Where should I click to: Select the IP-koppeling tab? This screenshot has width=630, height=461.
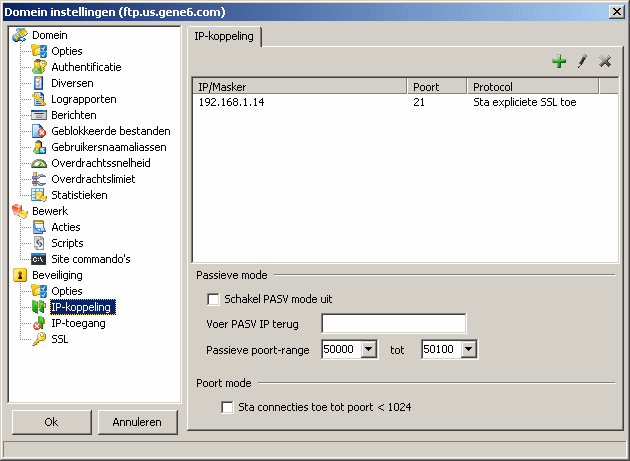click(224, 37)
